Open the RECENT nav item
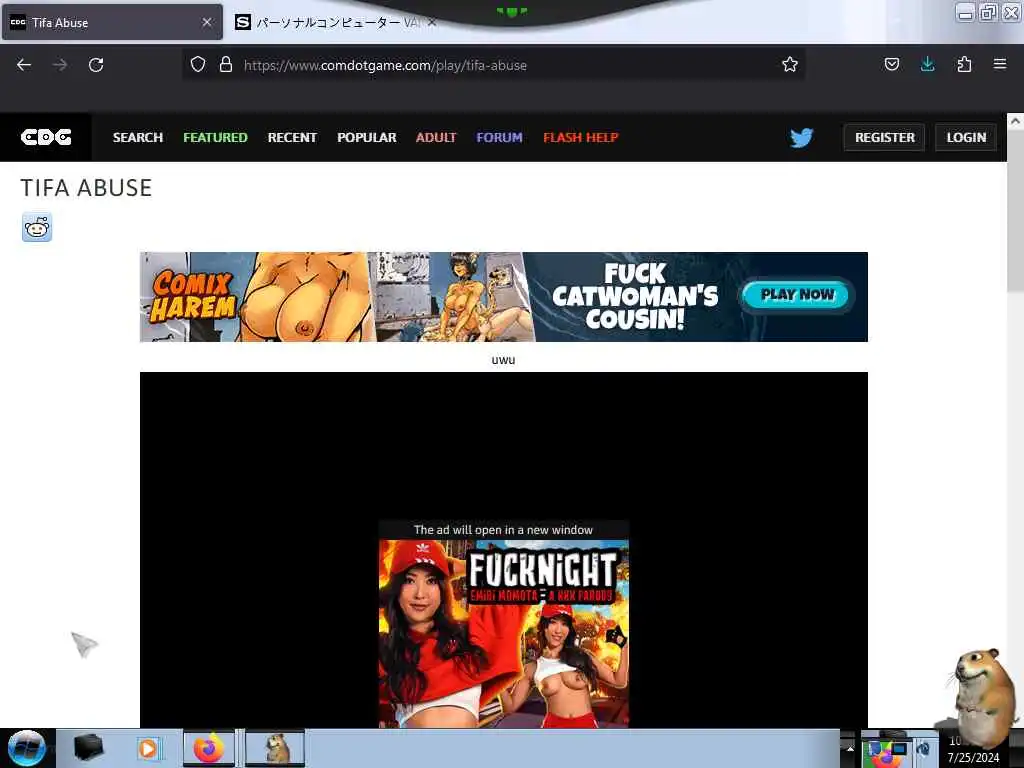The image size is (1024, 768). (292, 137)
